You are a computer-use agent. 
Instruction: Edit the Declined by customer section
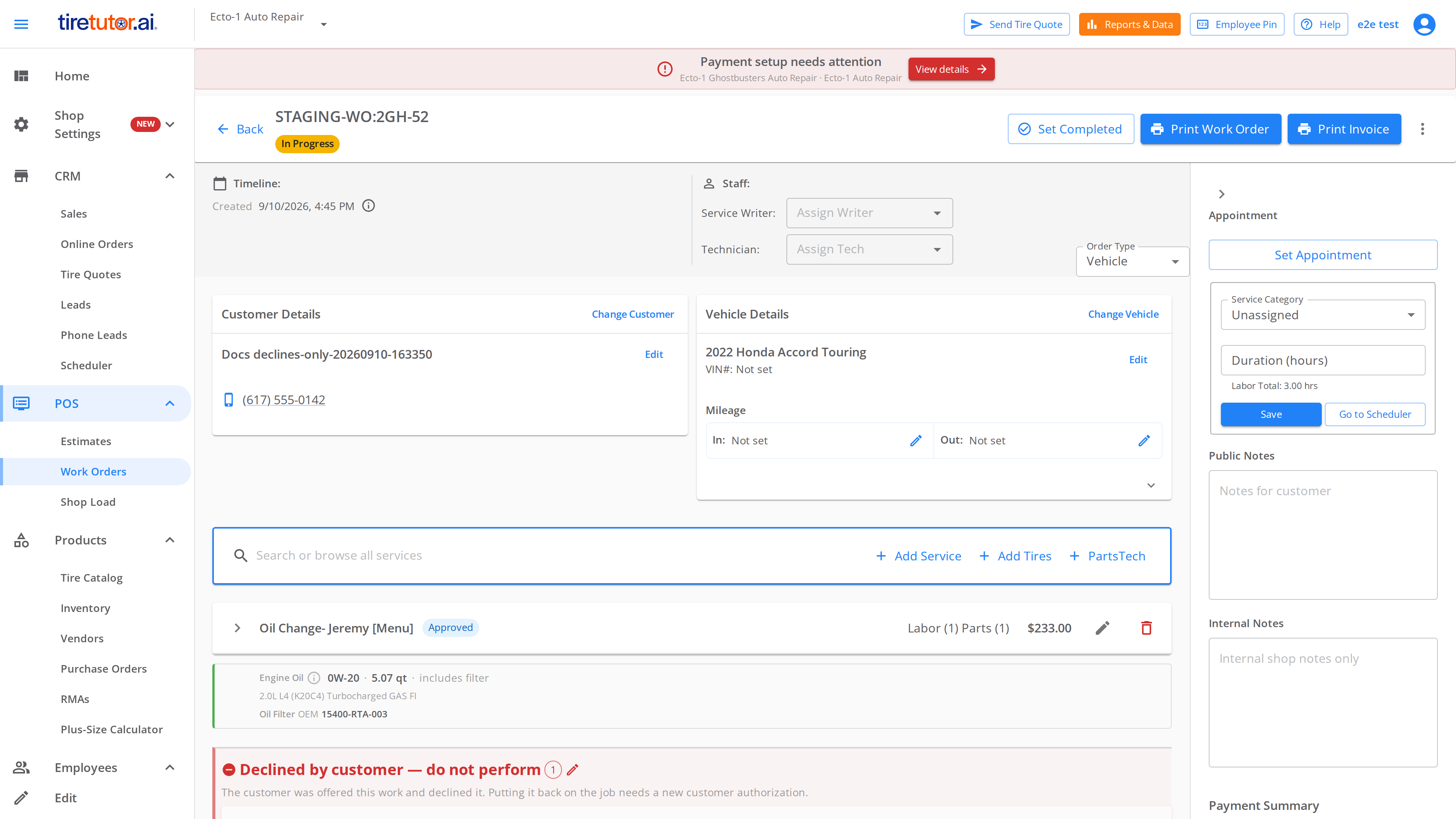click(x=573, y=769)
